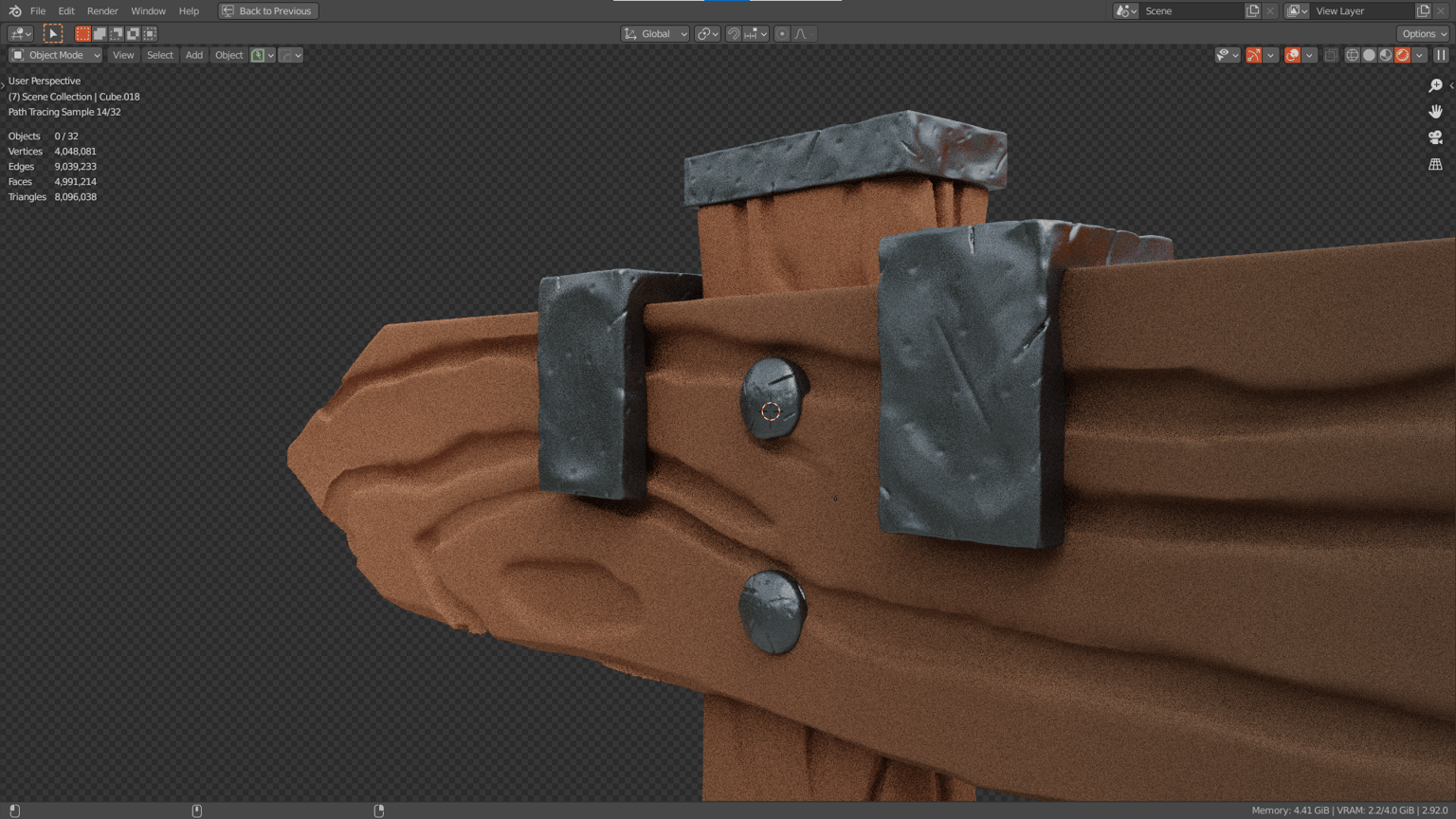Viewport: 1456px width, 819px height.
Task: Click the zoom viewport gizmo
Action: click(1435, 85)
